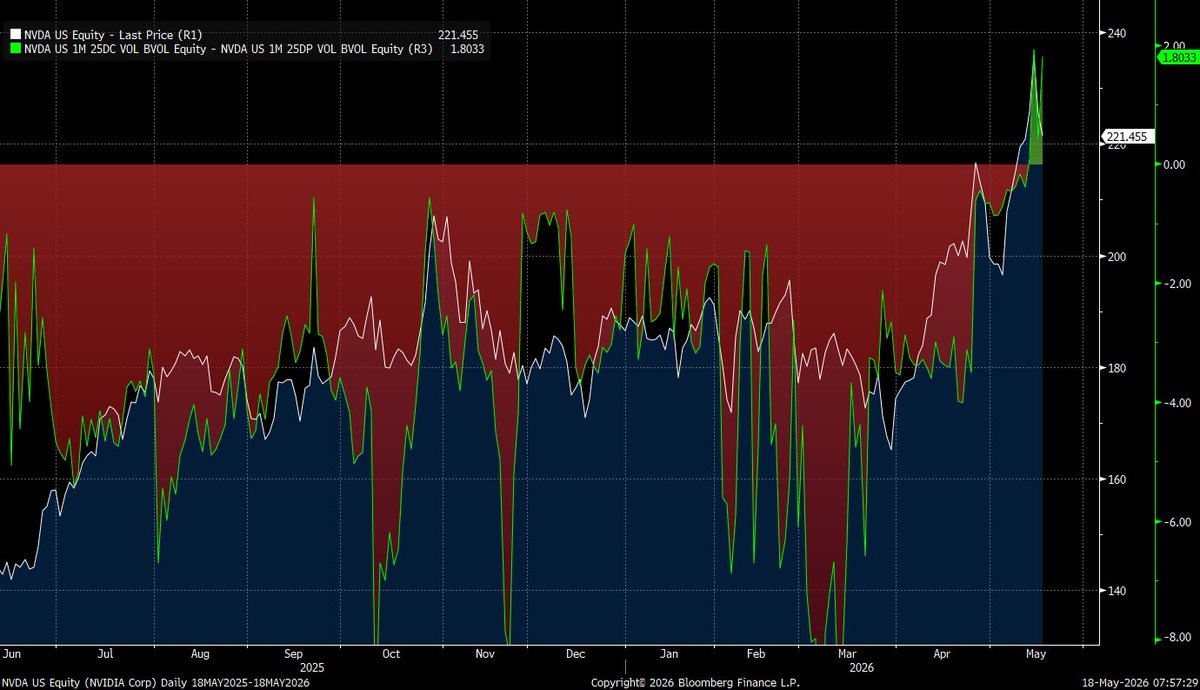Click the Nov month label
This screenshot has width=1200, height=690.
[485, 653]
